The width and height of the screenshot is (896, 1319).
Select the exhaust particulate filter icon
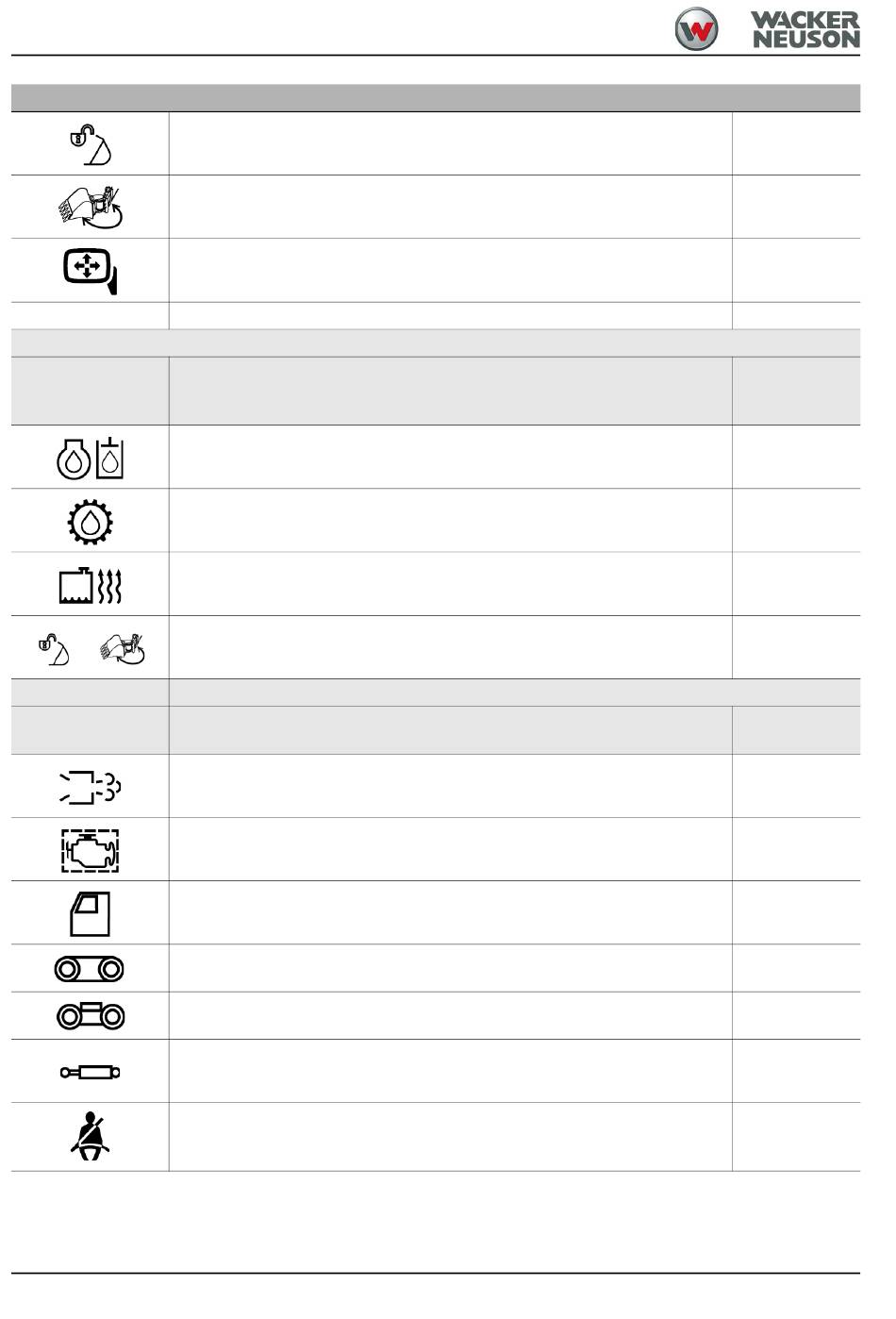[x=91, y=786]
